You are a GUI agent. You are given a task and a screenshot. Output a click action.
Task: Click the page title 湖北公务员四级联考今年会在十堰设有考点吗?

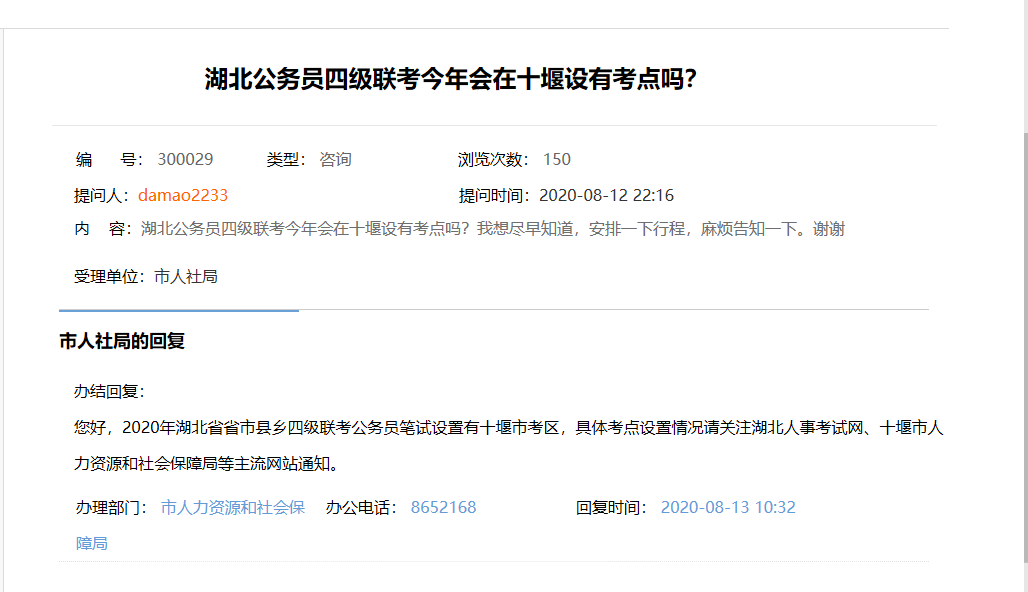(450, 79)
